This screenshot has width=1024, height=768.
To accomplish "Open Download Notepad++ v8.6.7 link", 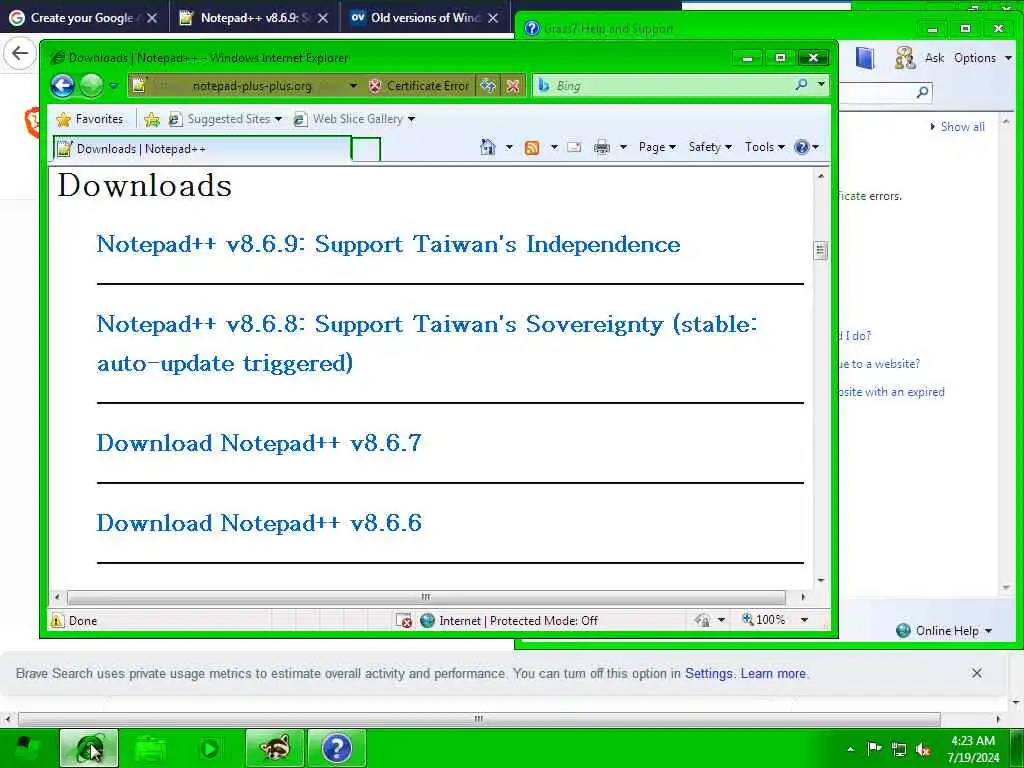I will 259,443.
